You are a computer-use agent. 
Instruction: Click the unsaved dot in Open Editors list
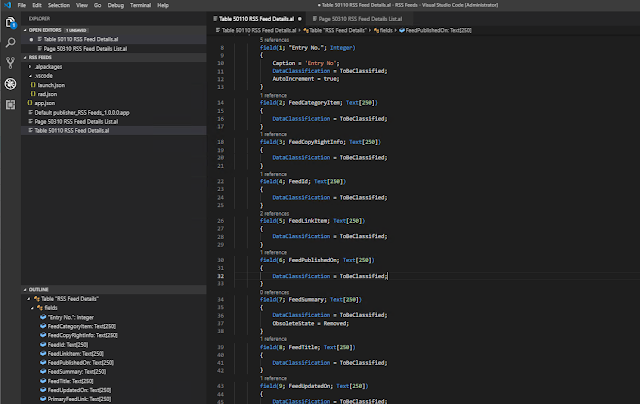click(31, 40)
